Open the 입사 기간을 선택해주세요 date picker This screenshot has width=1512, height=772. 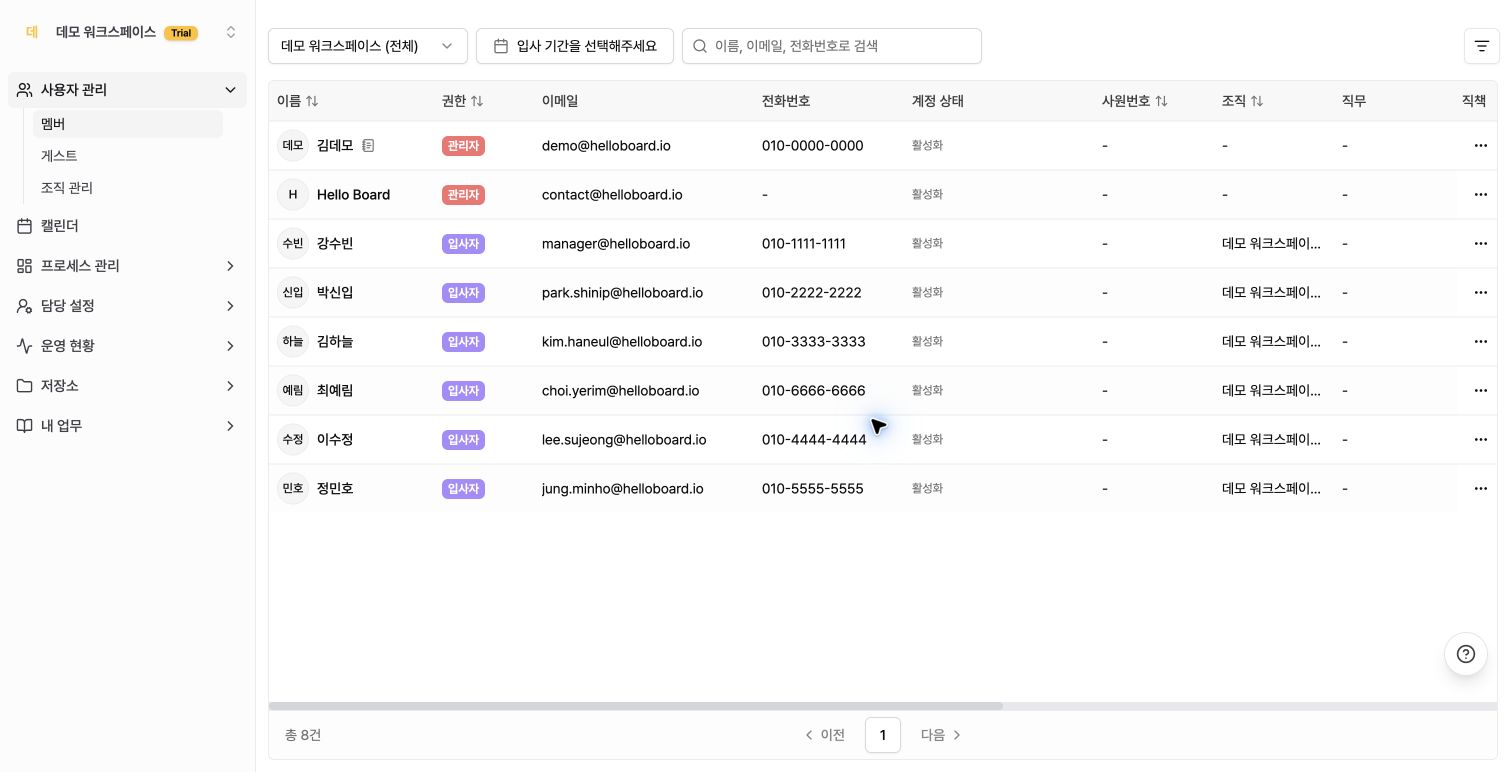575,46
